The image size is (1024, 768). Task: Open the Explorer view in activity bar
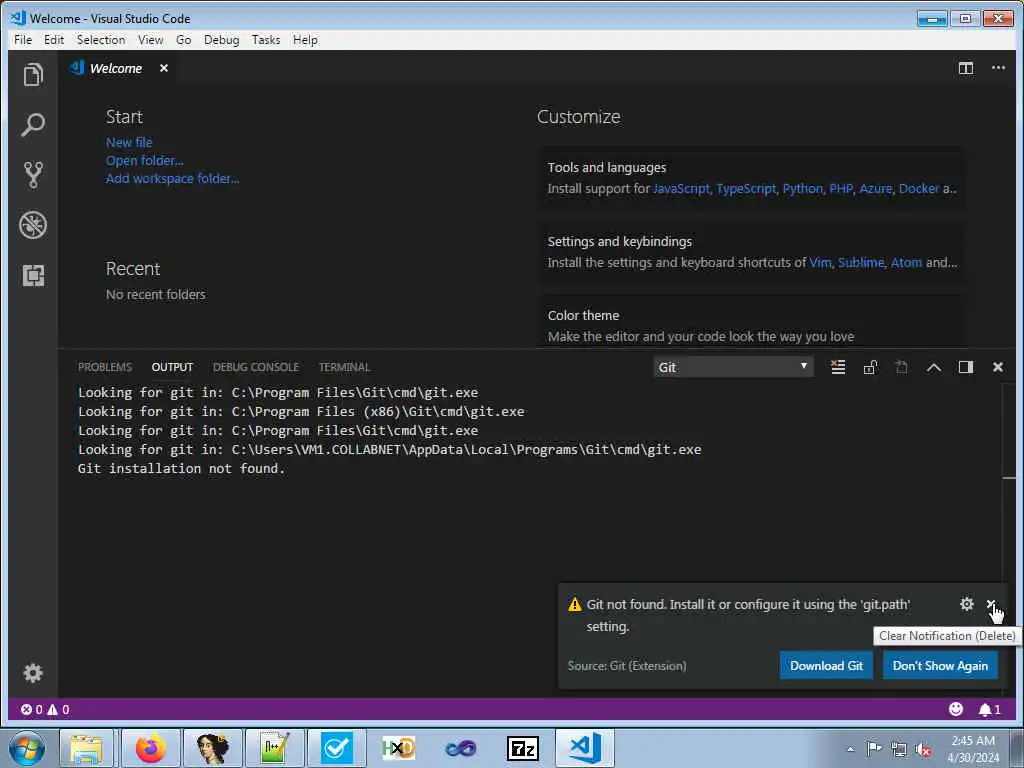click(x=33, y=74)
